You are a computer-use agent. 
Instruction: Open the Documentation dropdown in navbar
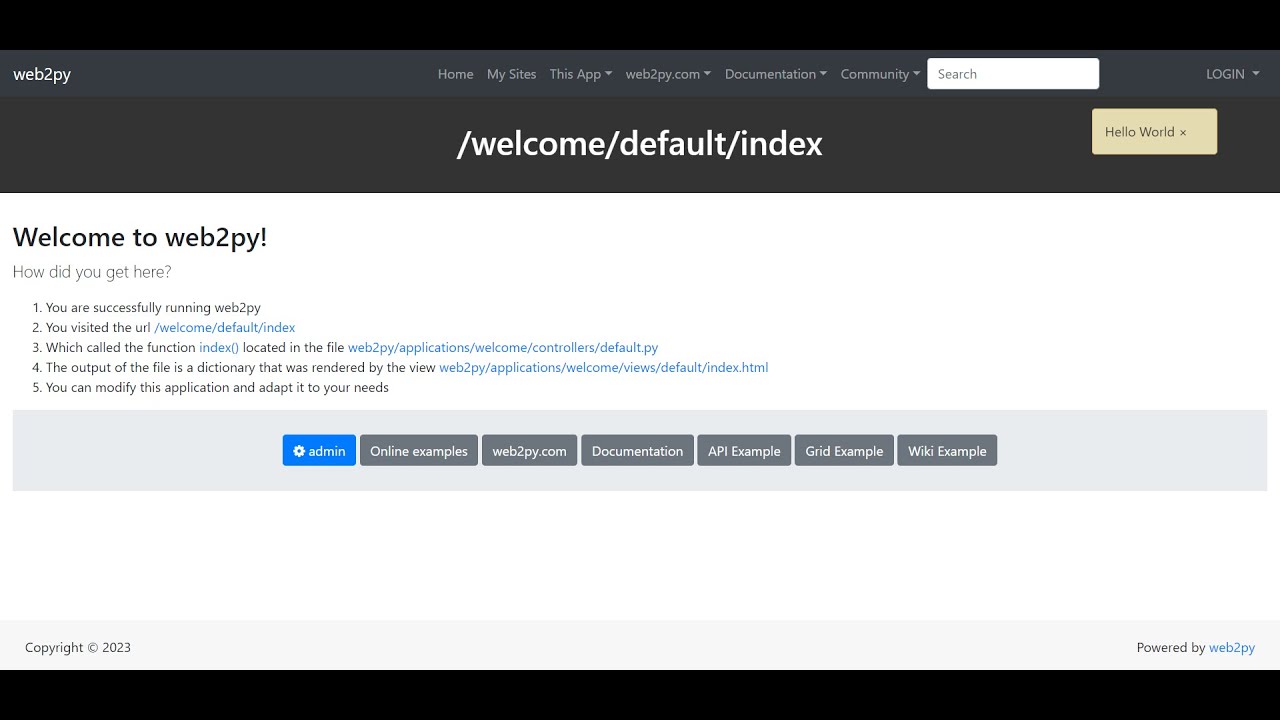[x=775, y=74]
